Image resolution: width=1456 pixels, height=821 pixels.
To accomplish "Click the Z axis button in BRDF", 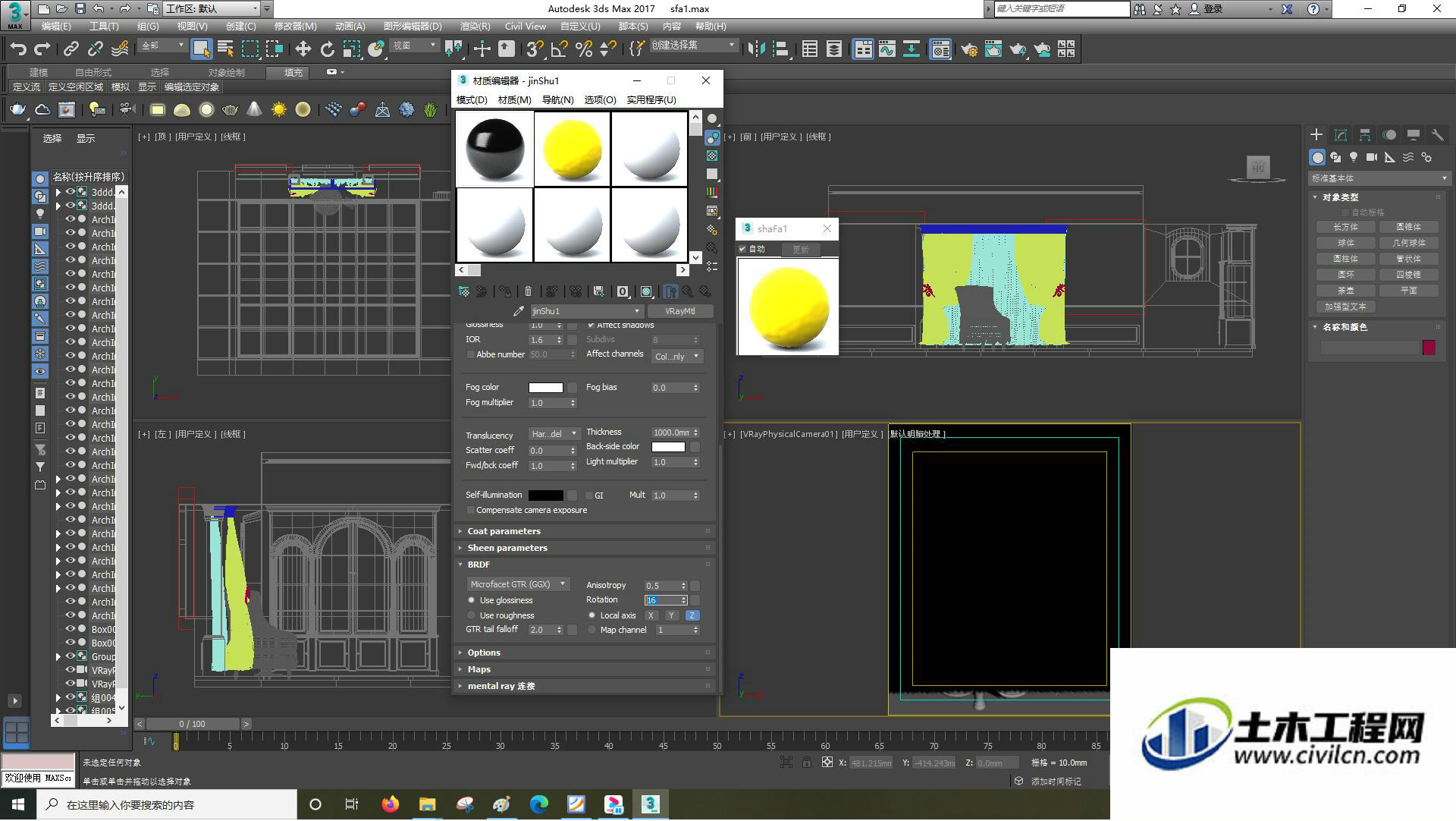I will pos(692,615).
